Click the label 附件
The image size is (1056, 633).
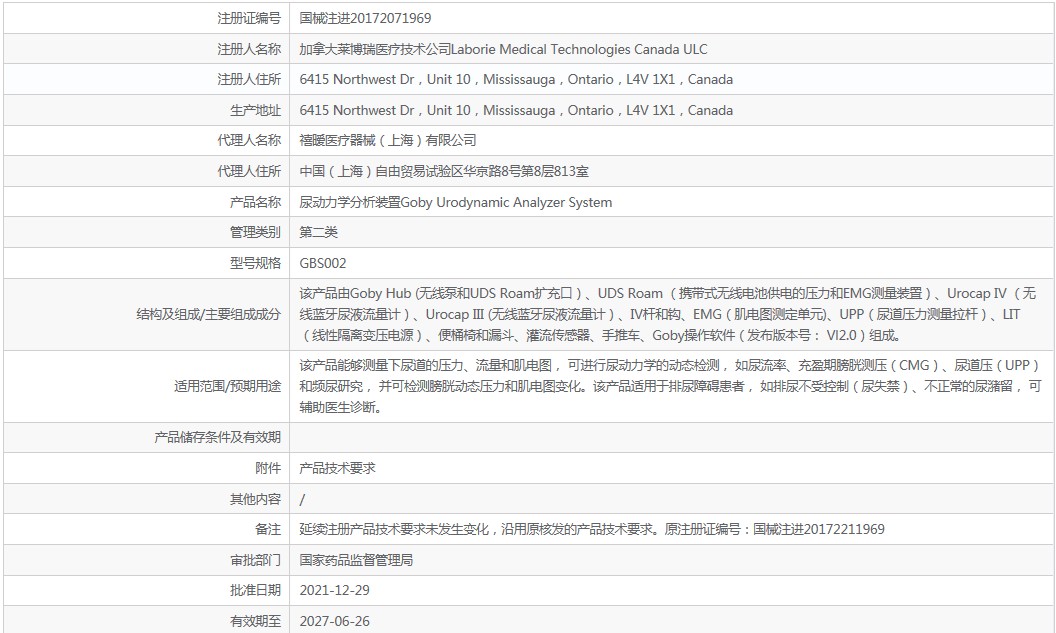pos(268,468)
